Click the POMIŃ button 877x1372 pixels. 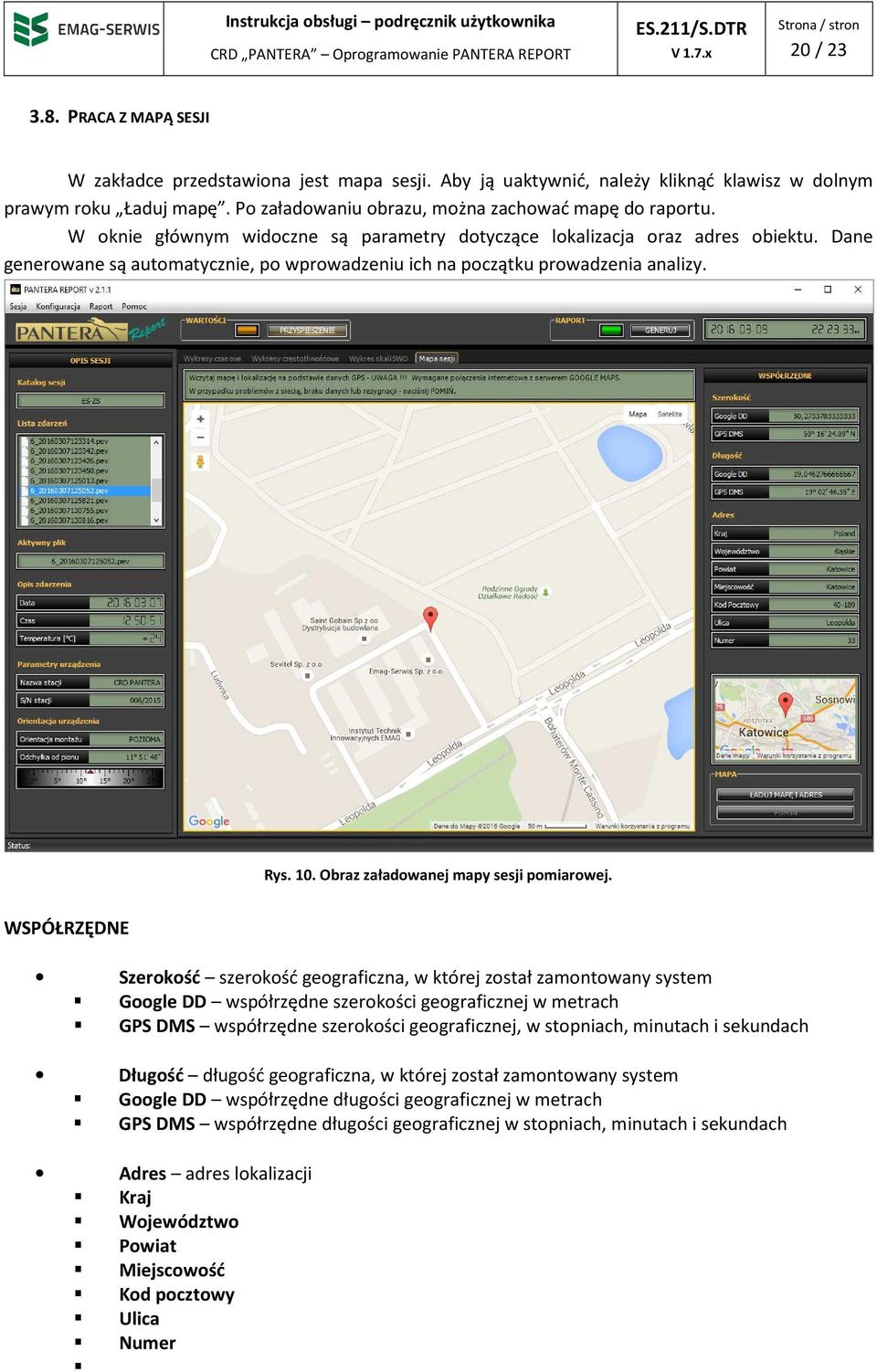786,812
